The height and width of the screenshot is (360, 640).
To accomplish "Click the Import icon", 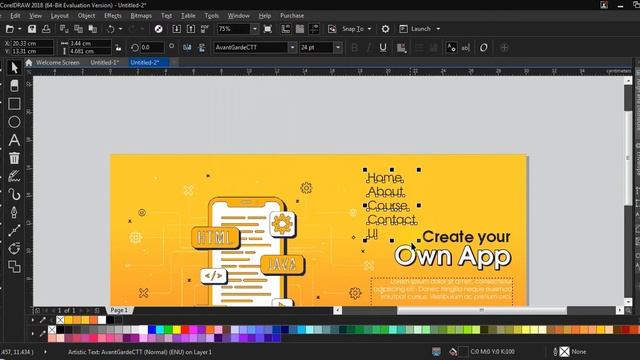I will 176,29.
